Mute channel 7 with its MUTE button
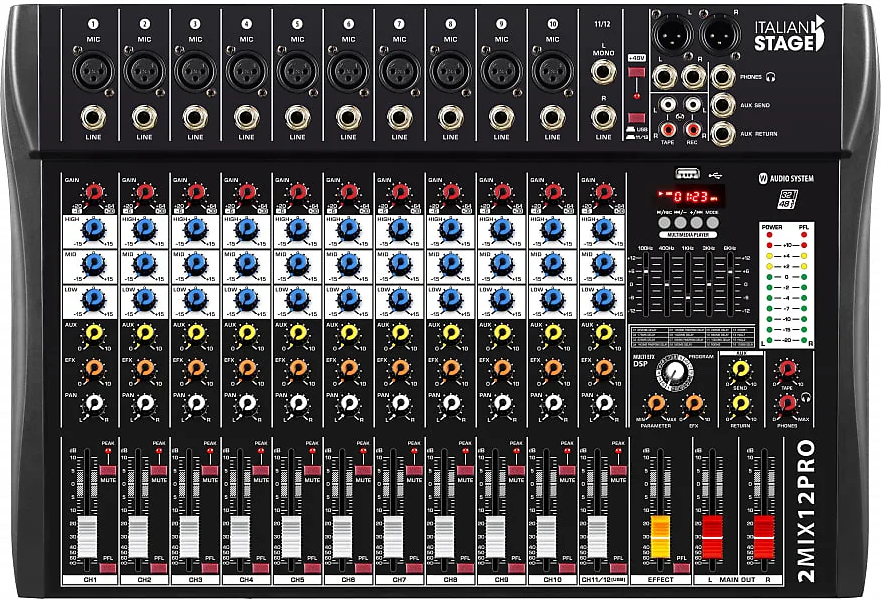 (414, 471)
